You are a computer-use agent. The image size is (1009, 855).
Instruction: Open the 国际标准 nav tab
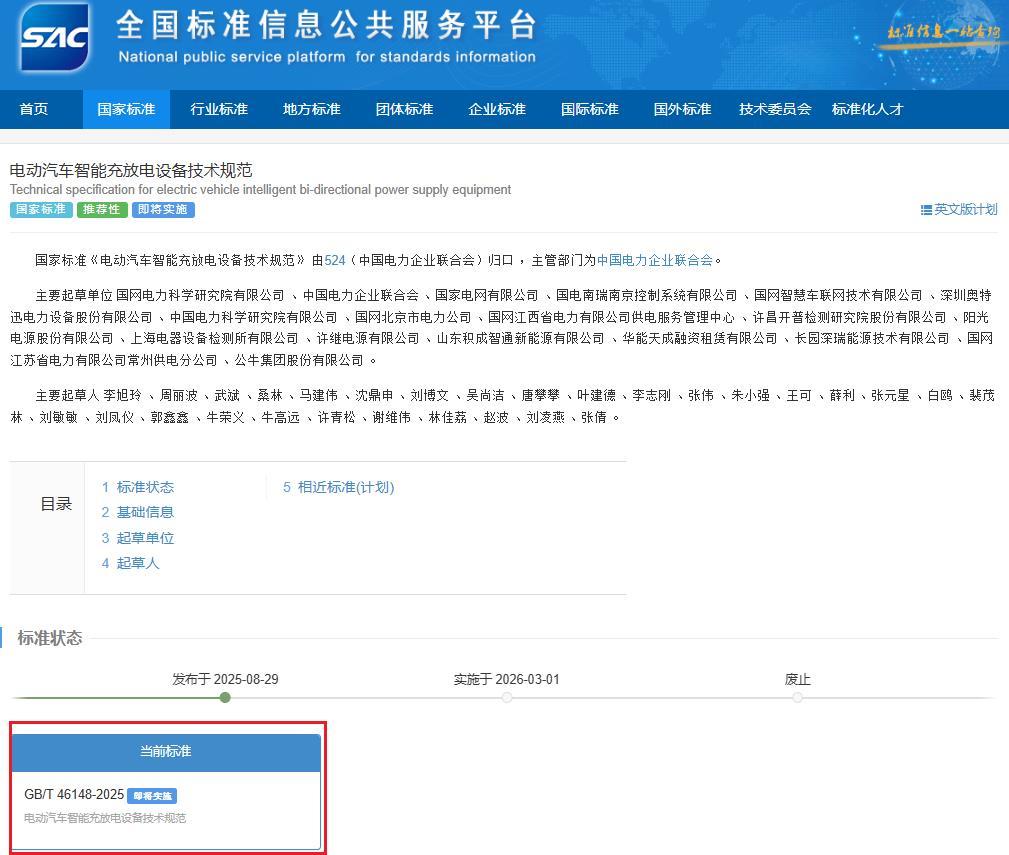(x=589, y=109)
